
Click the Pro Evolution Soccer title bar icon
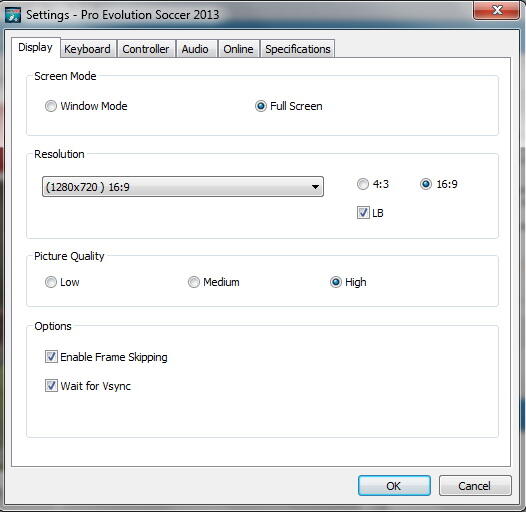click(x=13, y=15)
